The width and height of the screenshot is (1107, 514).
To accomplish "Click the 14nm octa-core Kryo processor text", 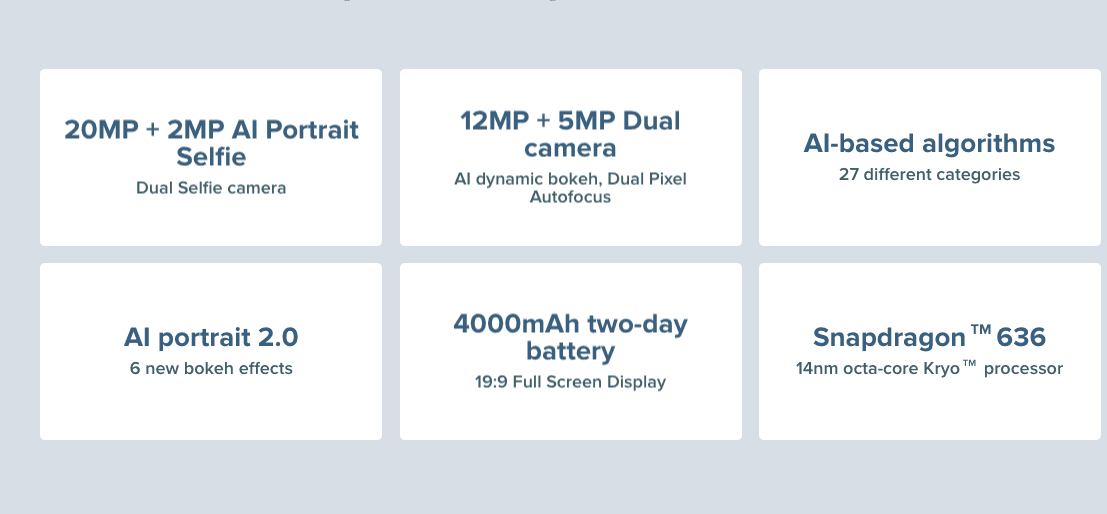I will (929, 369).
